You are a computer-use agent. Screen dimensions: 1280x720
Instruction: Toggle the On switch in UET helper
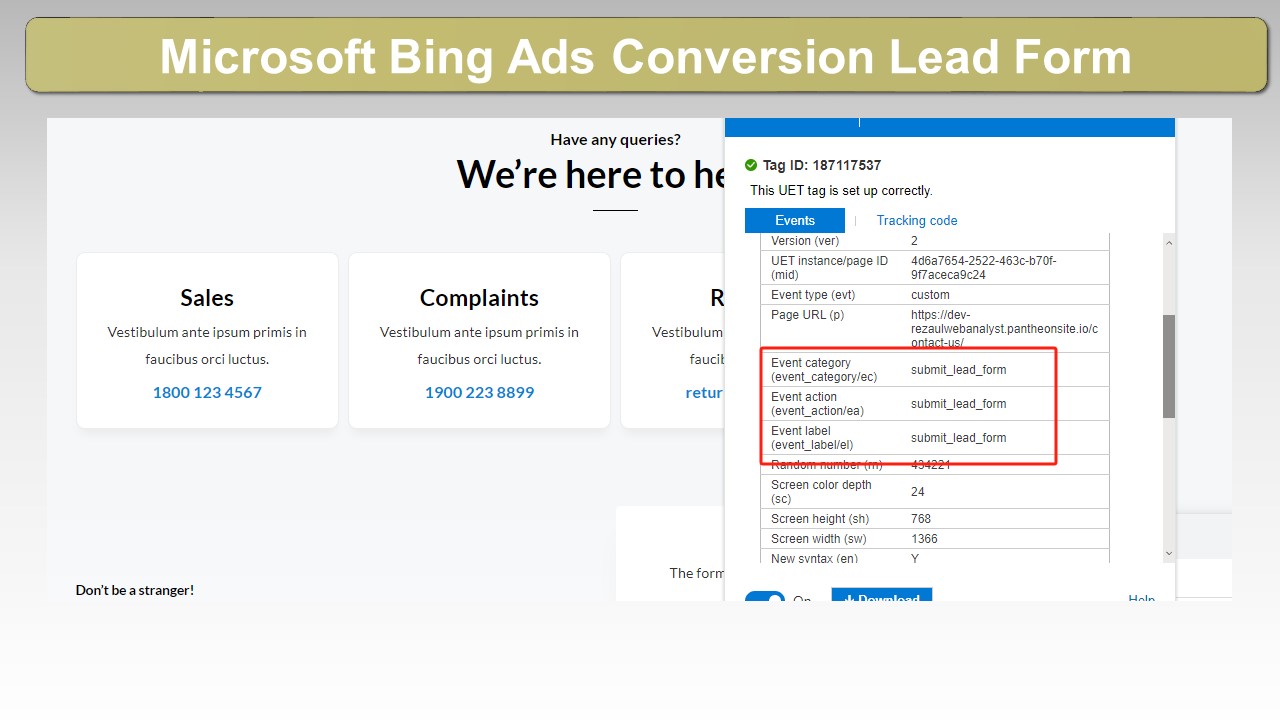point(765,597)
